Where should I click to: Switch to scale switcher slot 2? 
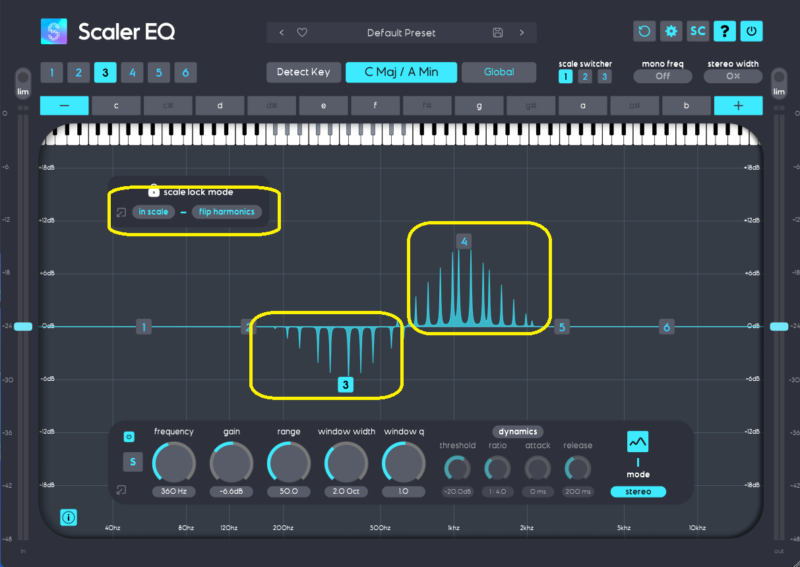tap(585, 76)
